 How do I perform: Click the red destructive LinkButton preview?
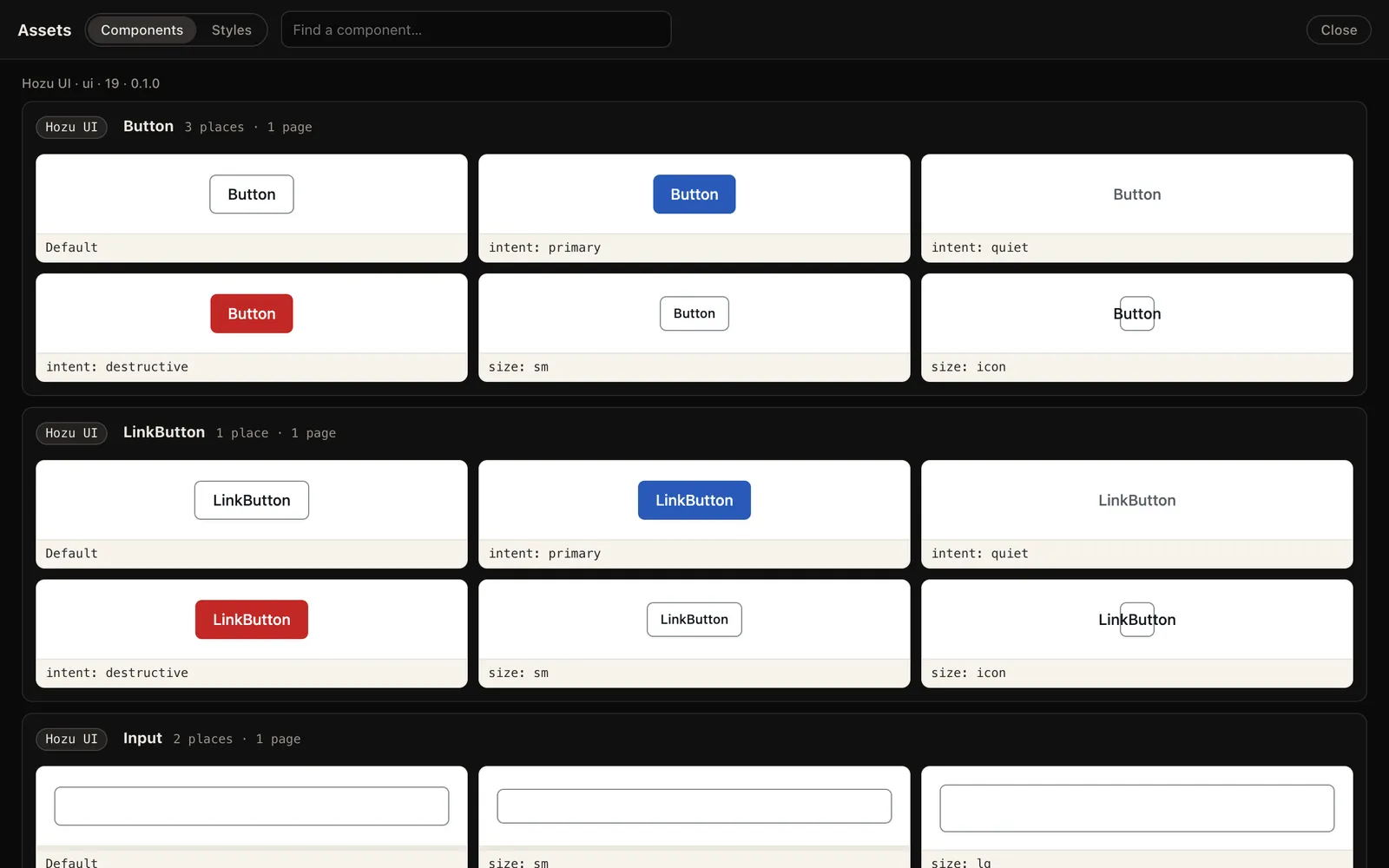252,620
